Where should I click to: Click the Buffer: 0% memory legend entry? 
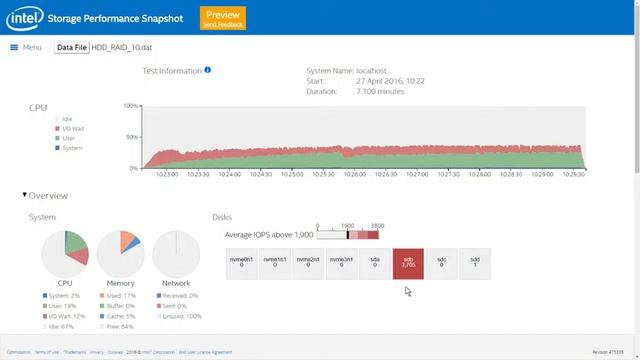pyautogui.click(x=117, y=306)
